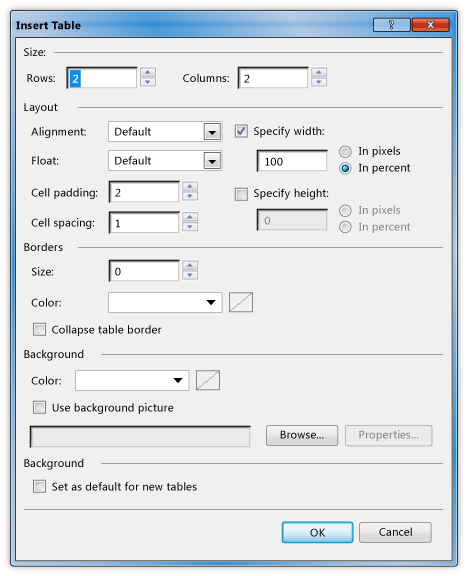The image size is (468, 576).
Task: Open the border custom color picker icon
Action: point(241,302)
